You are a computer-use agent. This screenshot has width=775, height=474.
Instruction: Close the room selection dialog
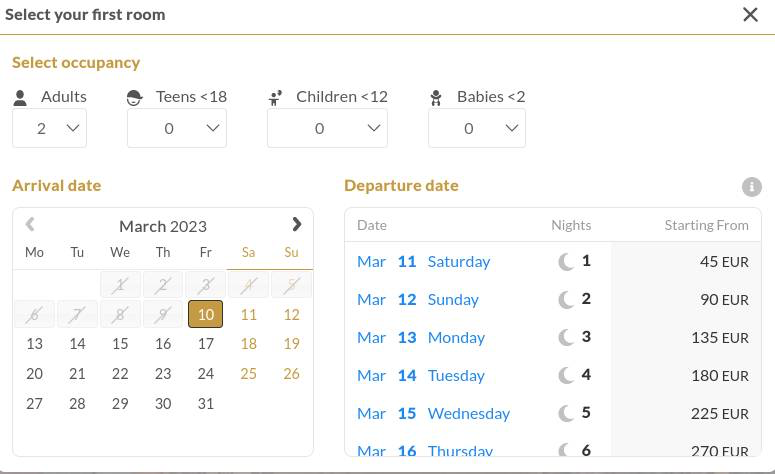[x=750, y=15]
